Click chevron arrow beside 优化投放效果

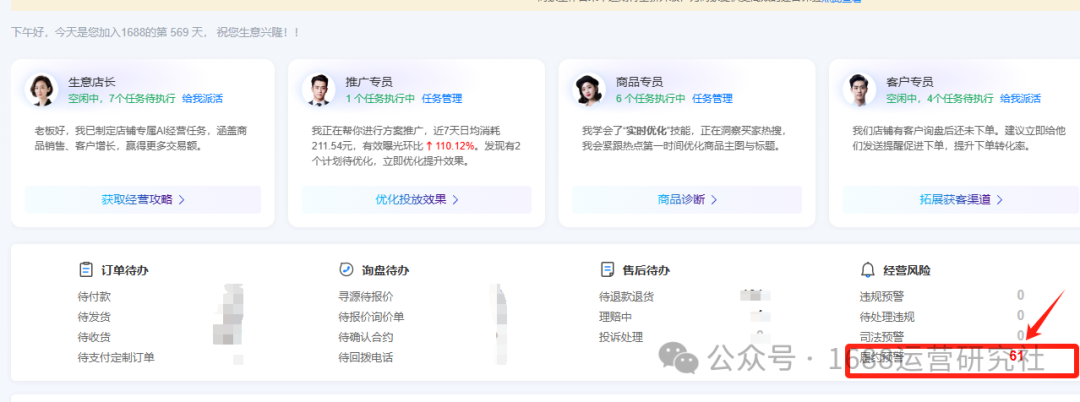[455, 200]
